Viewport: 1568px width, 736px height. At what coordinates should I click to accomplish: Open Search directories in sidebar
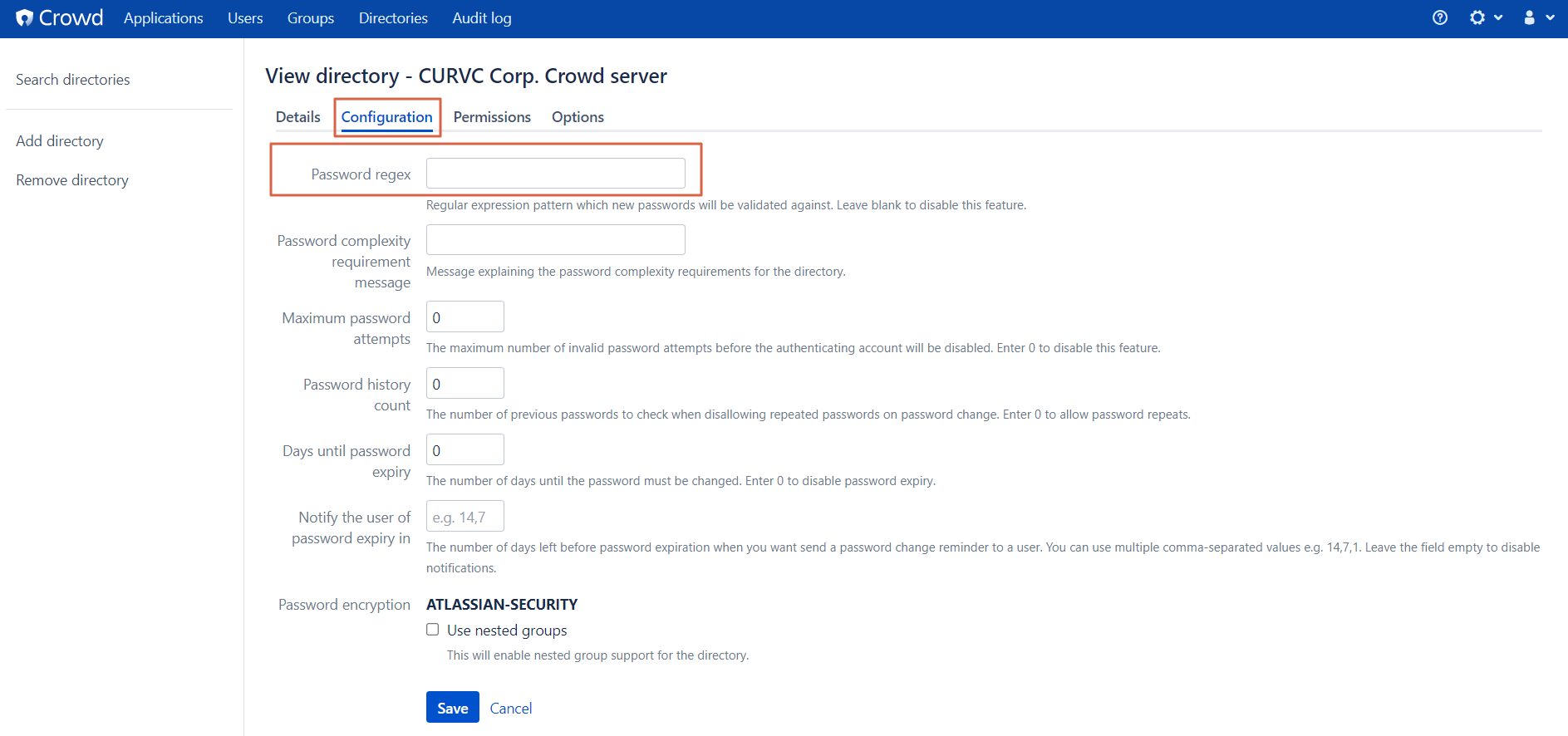click(x=73, y=80)
